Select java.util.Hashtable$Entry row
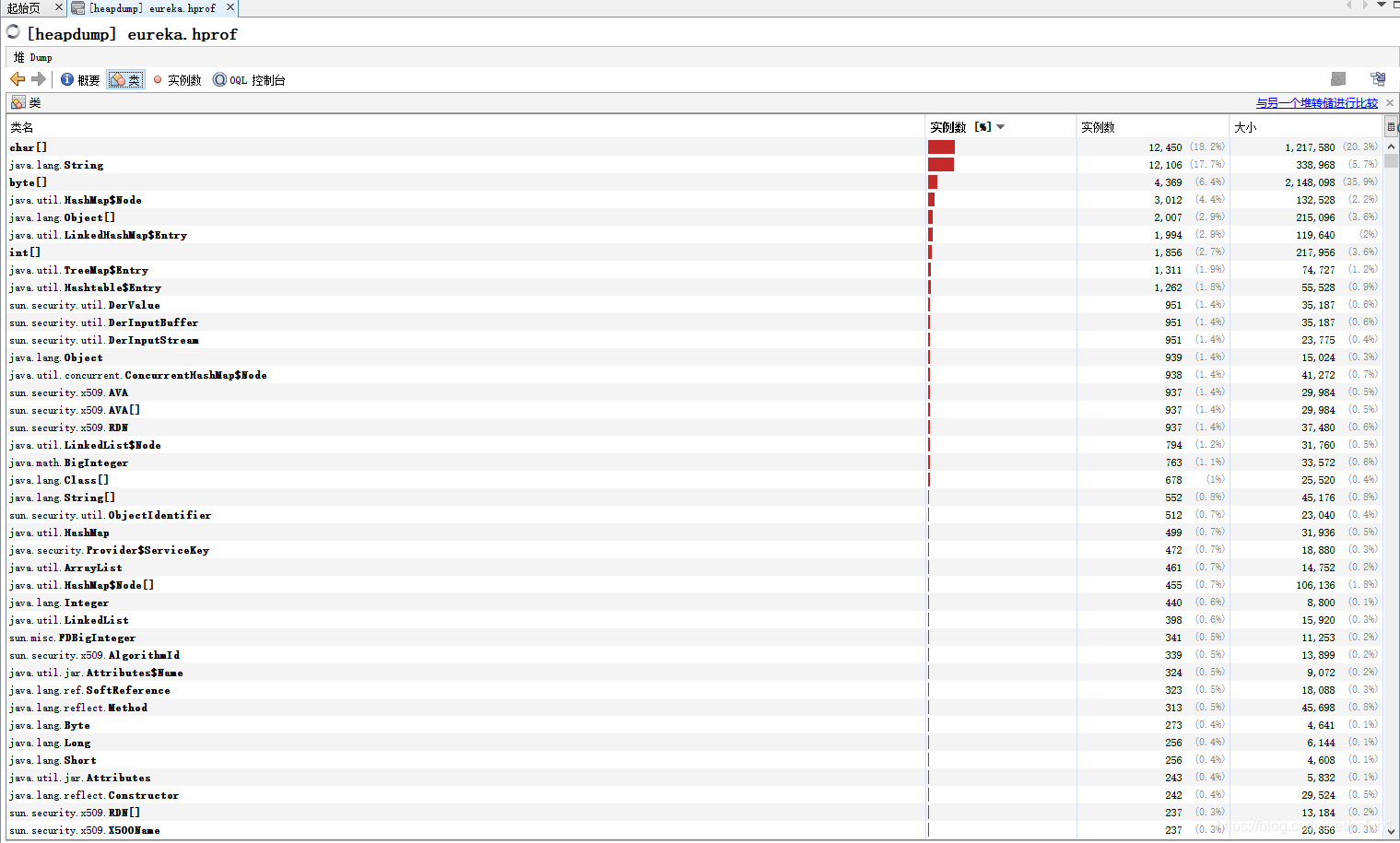 tap(696, 287)
